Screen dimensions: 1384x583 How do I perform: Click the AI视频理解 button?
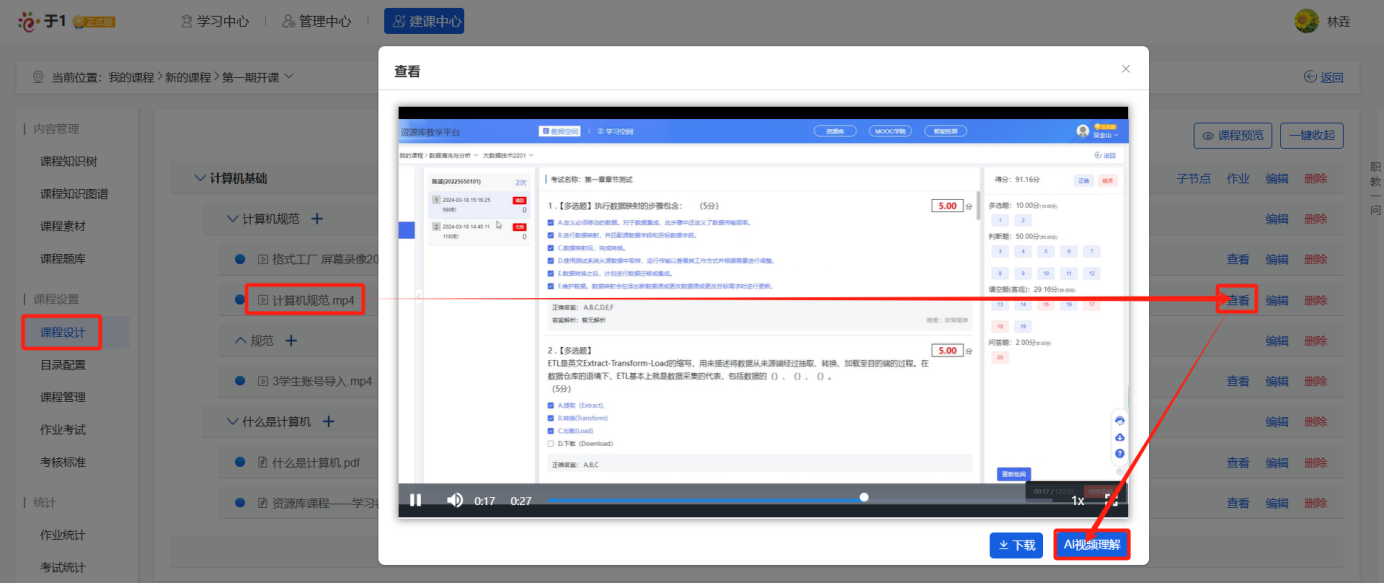(1092, 545)
